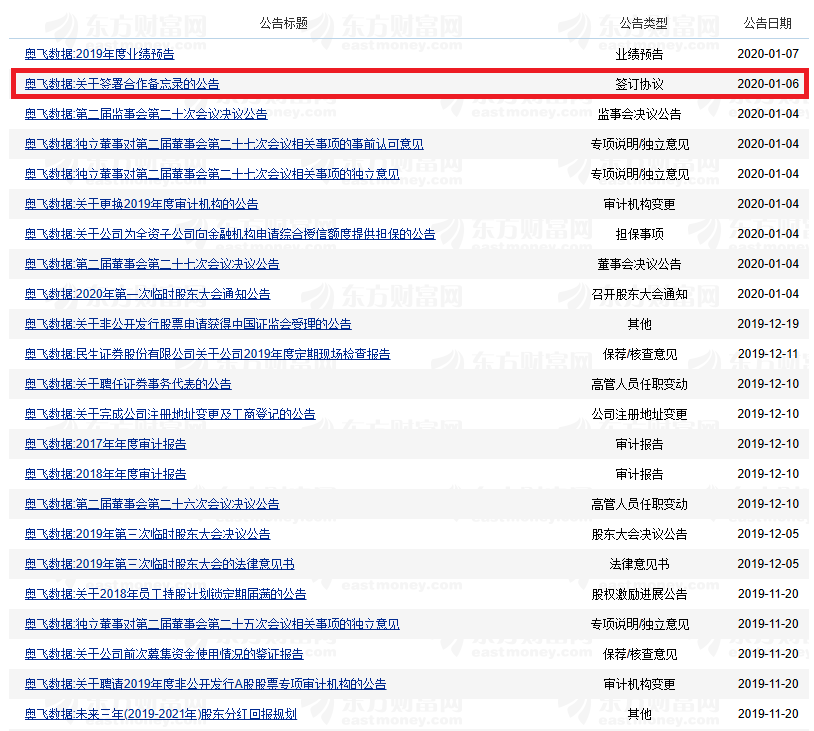The height and width of the screenshot is (731, 814).
Task: Select 专项说明/独立意见 in 事前认可意见 row
Action: [x=640, y=144]
